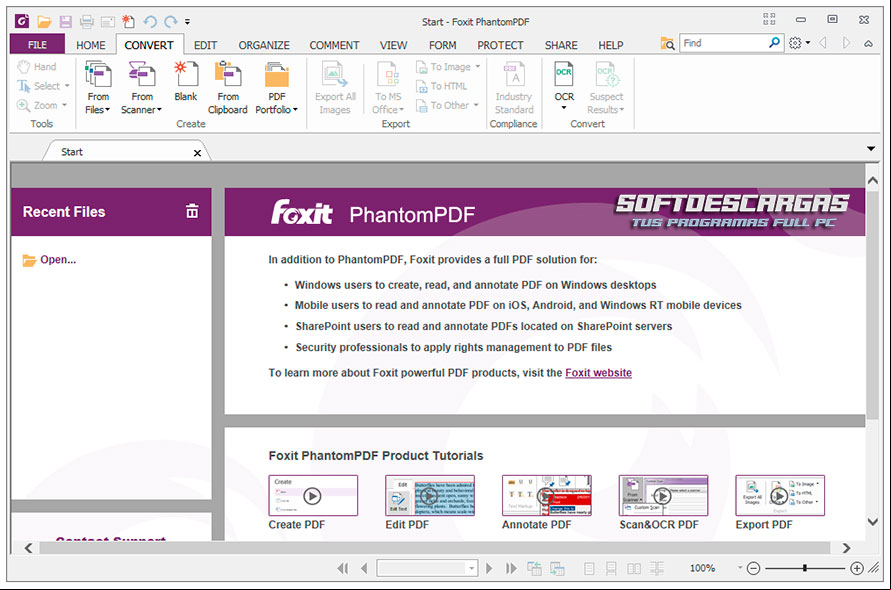Open the Customize Quick Access Toolbar arrow
Viewport: 891px width, 590px height.
(188, 22)
